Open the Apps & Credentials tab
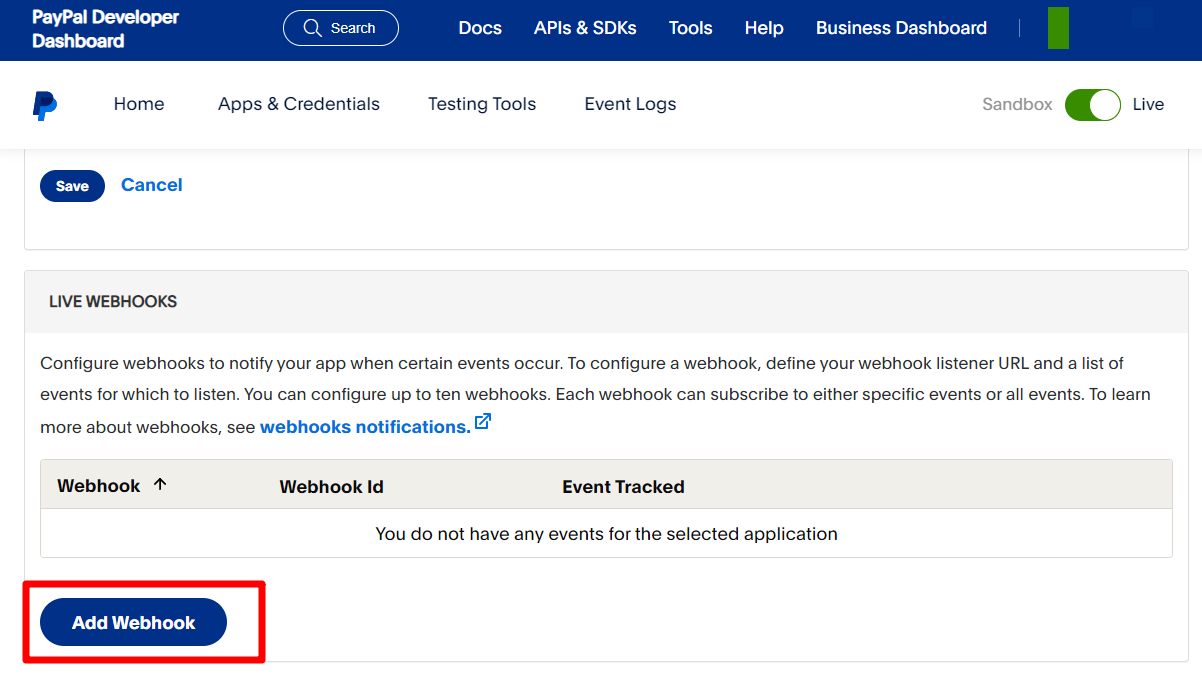Image resolution: width=1202 pixels, height=700 pixels. point(299,104)
